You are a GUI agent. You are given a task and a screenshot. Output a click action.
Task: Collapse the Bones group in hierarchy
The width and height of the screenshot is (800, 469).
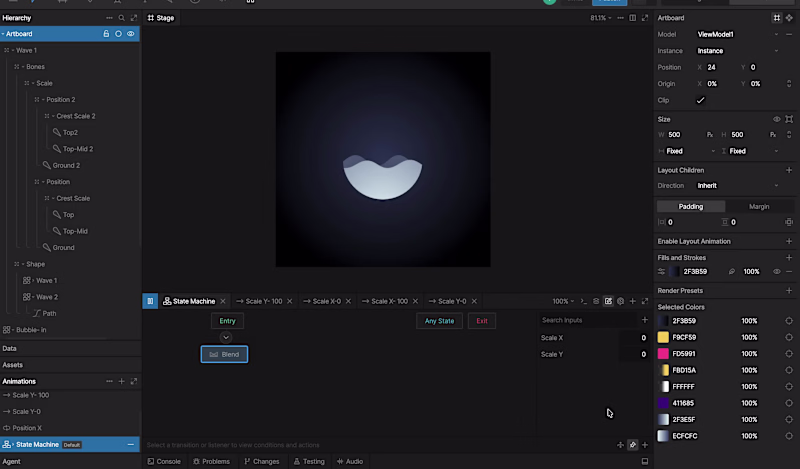click(x=23, y=67)
